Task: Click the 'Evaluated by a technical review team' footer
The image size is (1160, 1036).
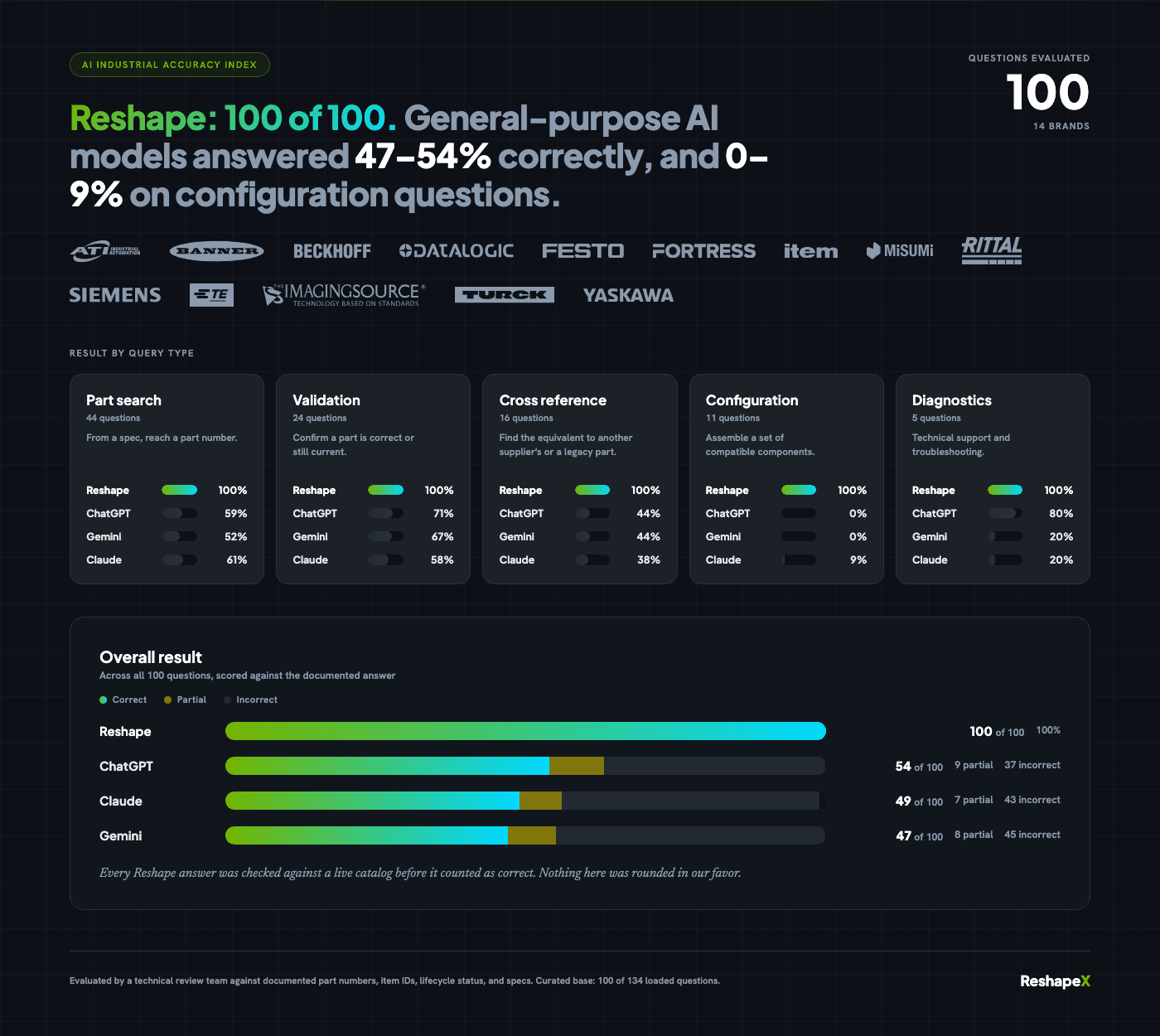Action: (x=394, y=981)
